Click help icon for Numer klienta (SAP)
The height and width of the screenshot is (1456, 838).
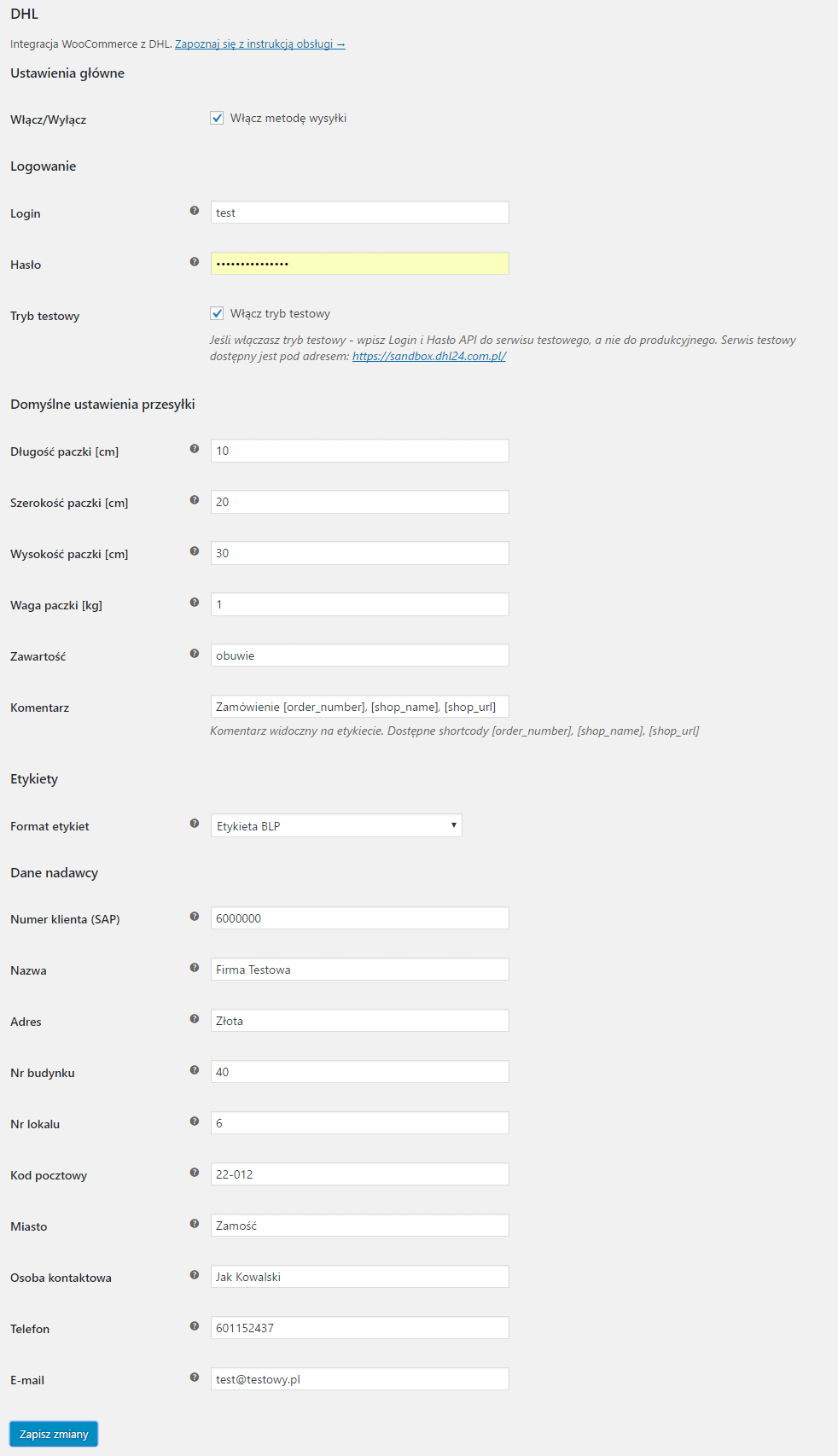195,917
